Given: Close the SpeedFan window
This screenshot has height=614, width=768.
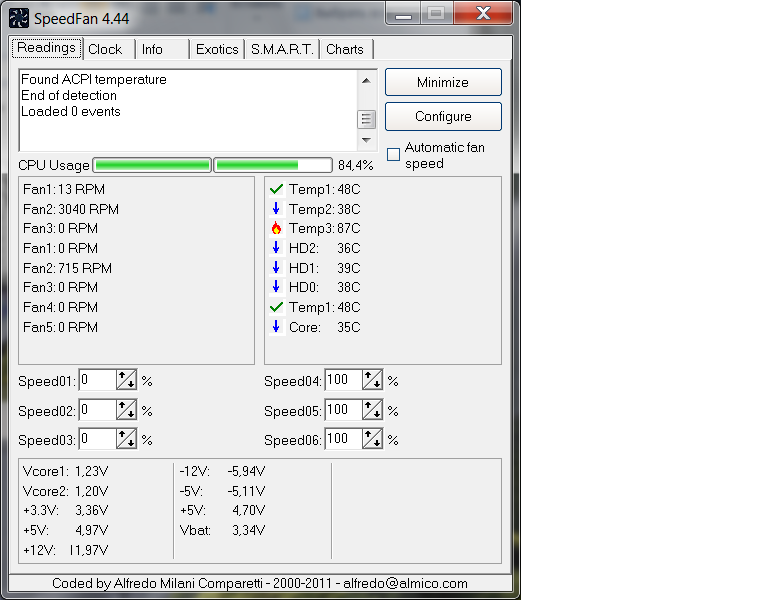Looking at the screenshot, I should (483, 13).
